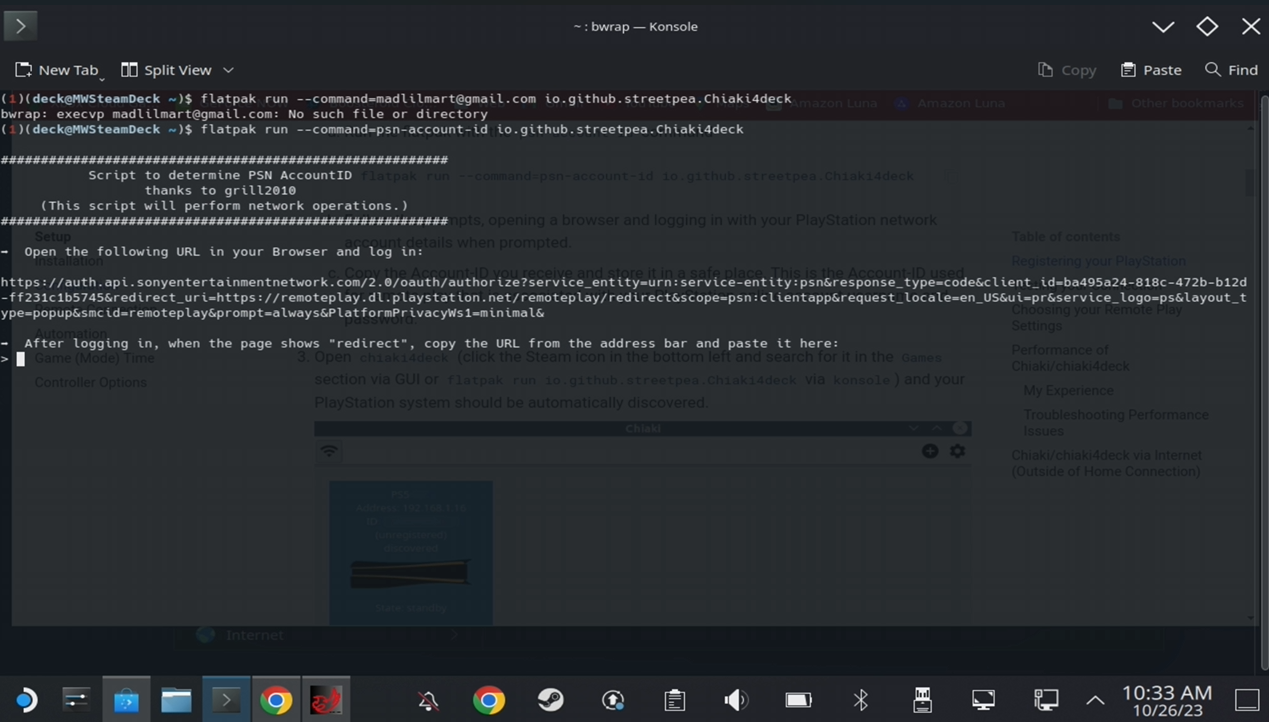Open Discover store icon in taskbar
1269x722 pixels.
(126, 700)
